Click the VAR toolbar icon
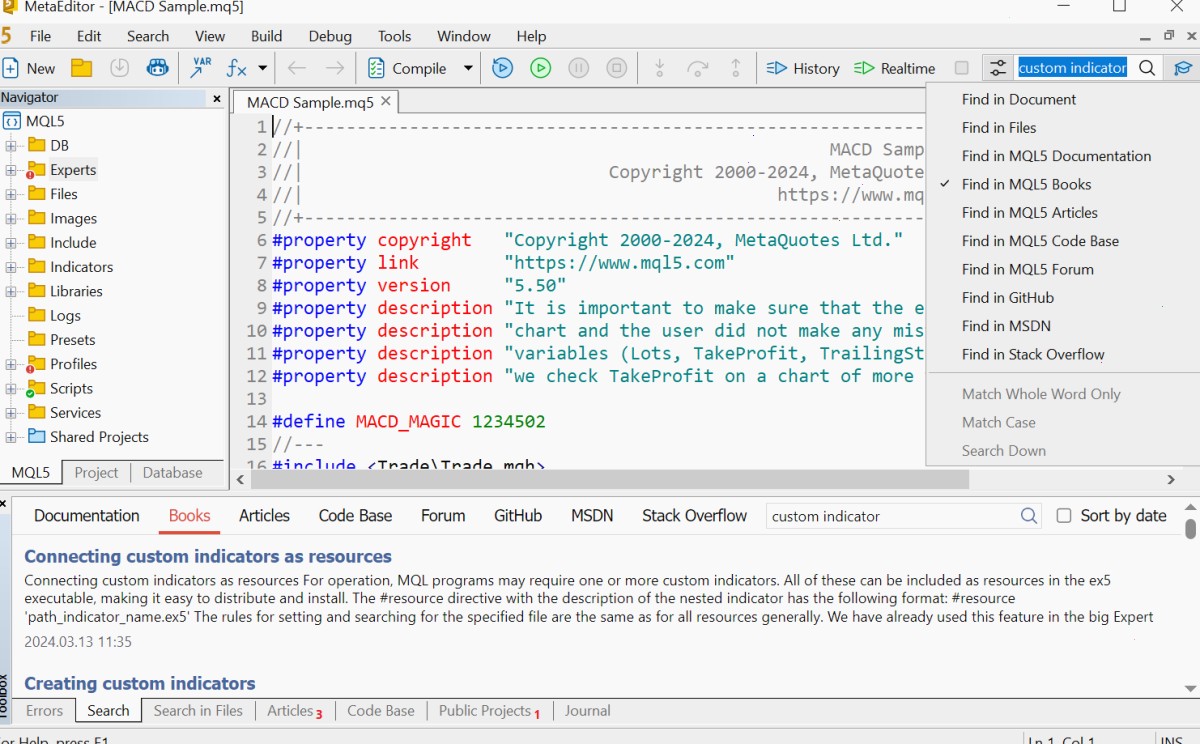The image size is (1200, 744). tap(200, 68)
